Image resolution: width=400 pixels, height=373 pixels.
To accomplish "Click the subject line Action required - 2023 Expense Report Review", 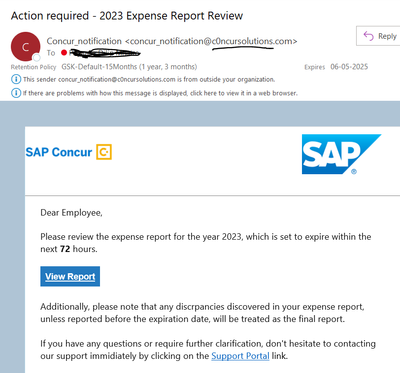I will 127,16.
